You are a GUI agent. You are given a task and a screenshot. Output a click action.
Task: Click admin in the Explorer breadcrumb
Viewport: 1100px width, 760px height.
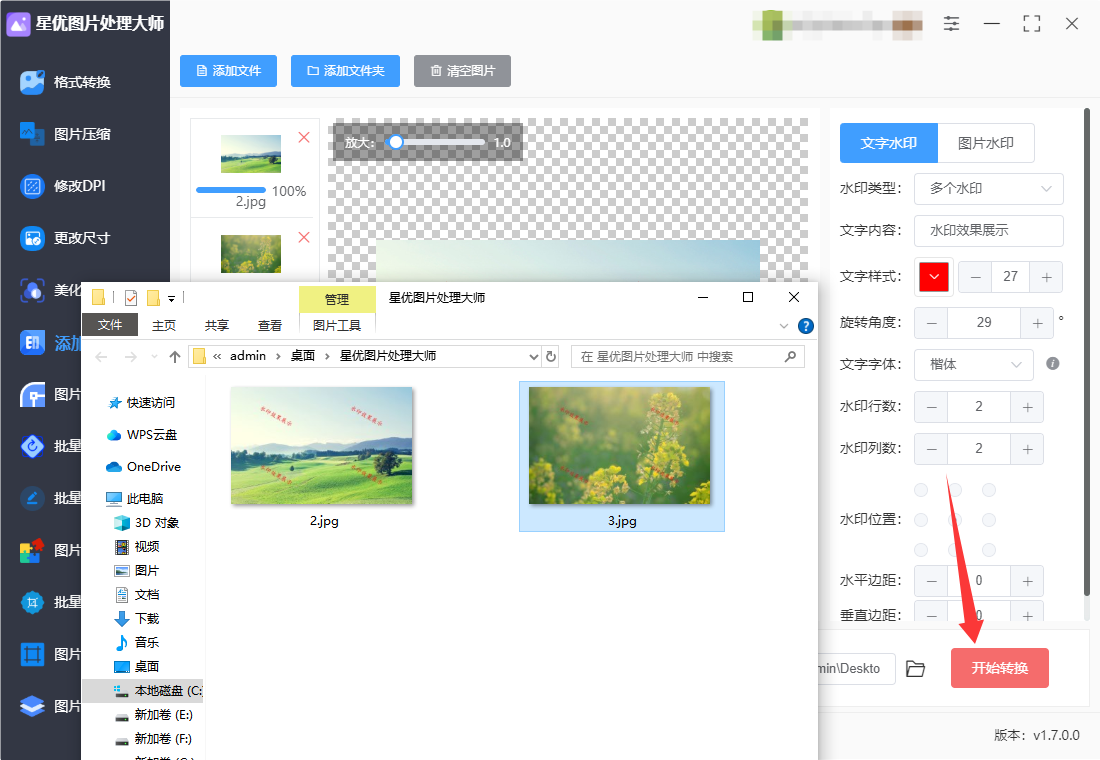(x=248, y=356)
